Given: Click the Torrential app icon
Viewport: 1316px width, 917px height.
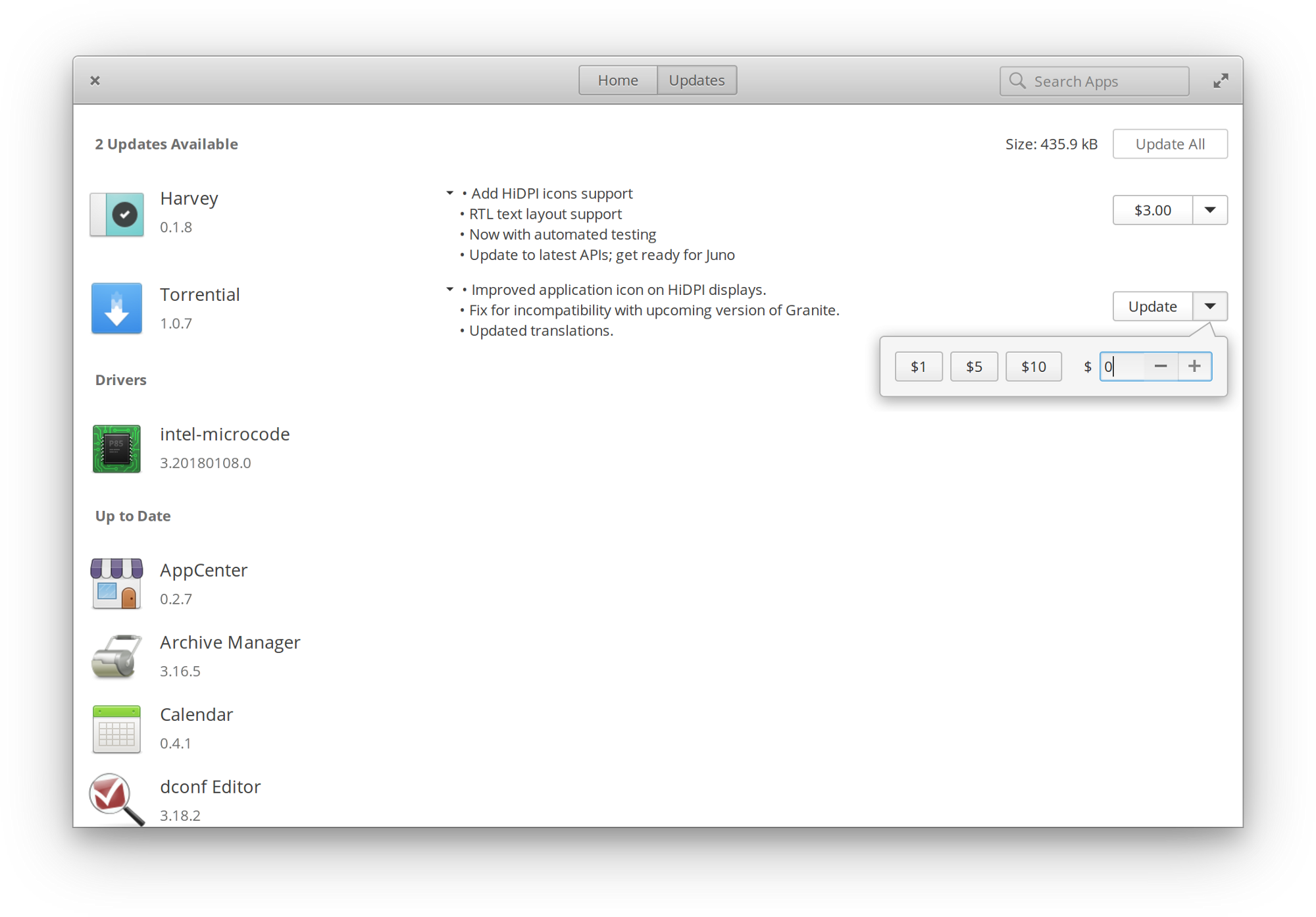Looking at the screenshot, I should [x=116, y=308].
